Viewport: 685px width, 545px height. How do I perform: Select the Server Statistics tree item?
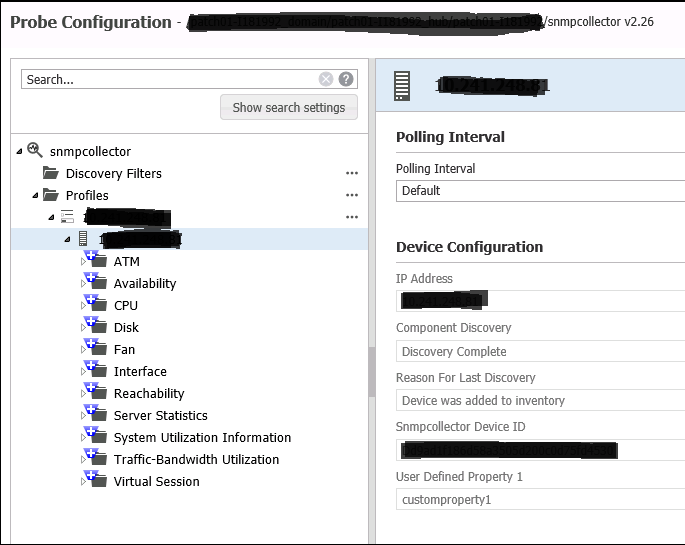pyautogui.click(x=160, y=415)
